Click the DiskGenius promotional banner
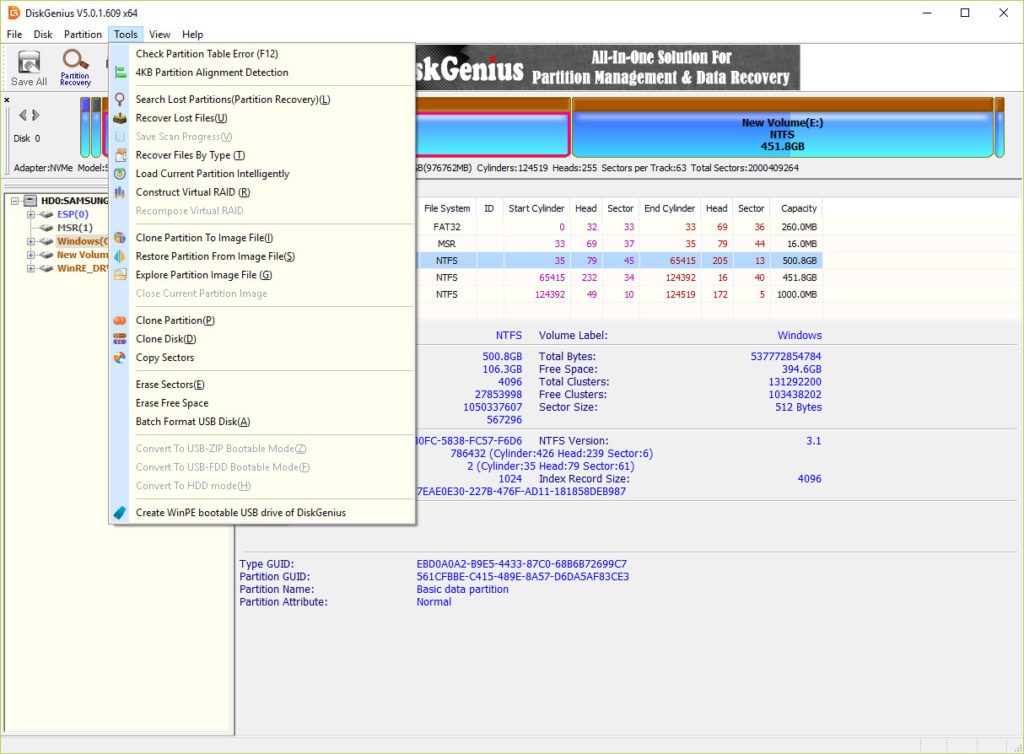Image resolution: width=1024 pixels, height=754 pixels. (x=607, y=67)
